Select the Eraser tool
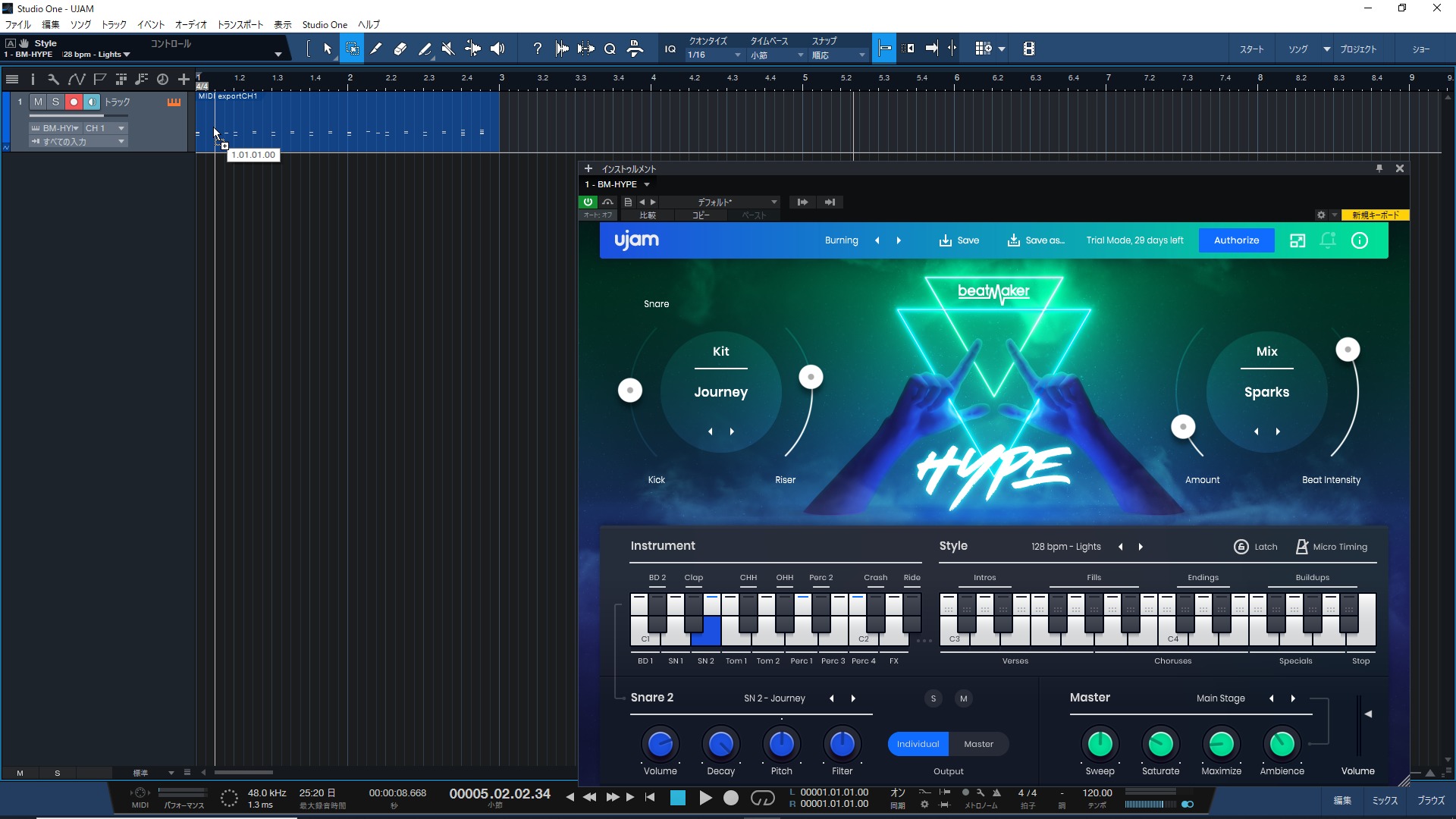Screen dimensions: 1456x819 (400, 49)
